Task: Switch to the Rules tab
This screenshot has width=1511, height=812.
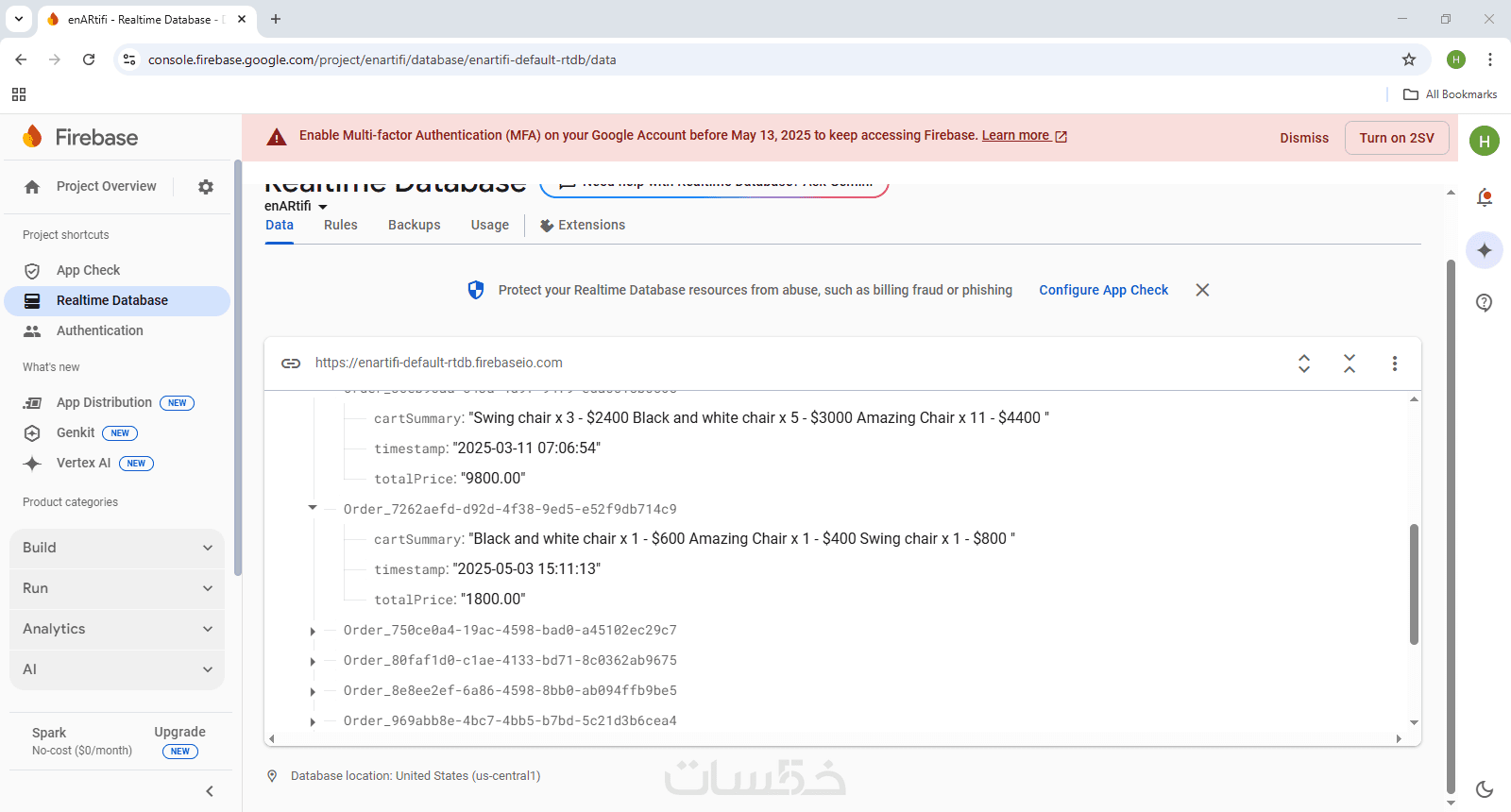Action: 340,225
